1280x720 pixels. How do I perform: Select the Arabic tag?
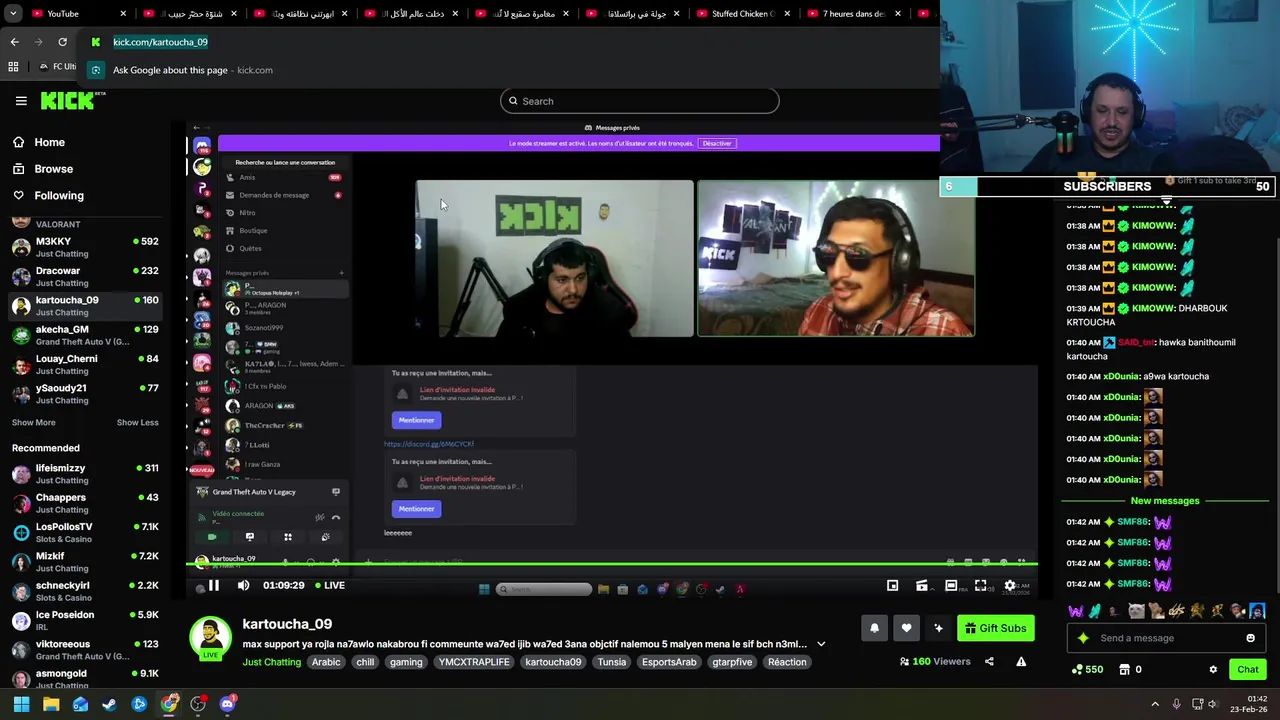pos(326,662)
